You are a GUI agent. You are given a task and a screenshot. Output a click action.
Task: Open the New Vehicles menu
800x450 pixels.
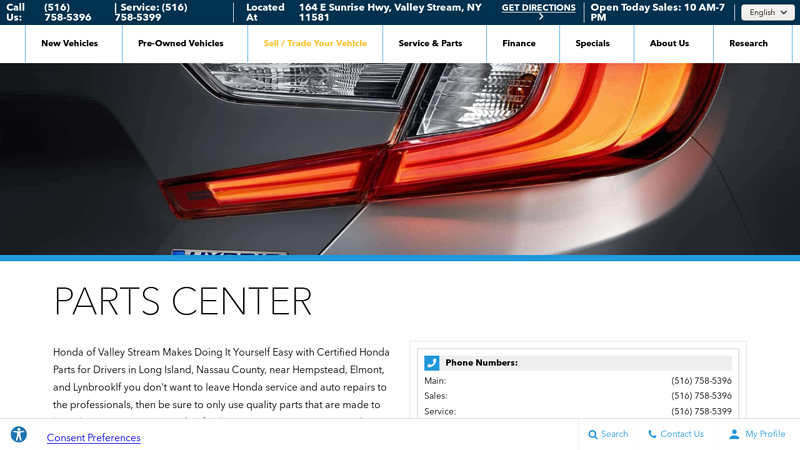coord(69,43)
